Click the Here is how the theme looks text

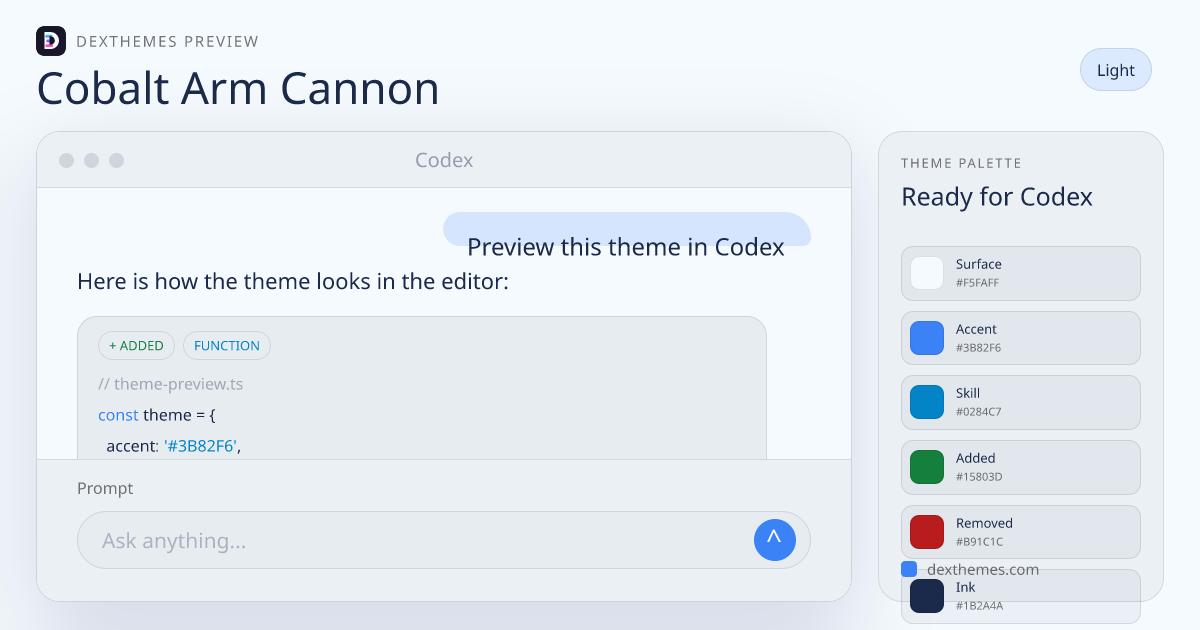pyautogui.click(x=293, y=282)
